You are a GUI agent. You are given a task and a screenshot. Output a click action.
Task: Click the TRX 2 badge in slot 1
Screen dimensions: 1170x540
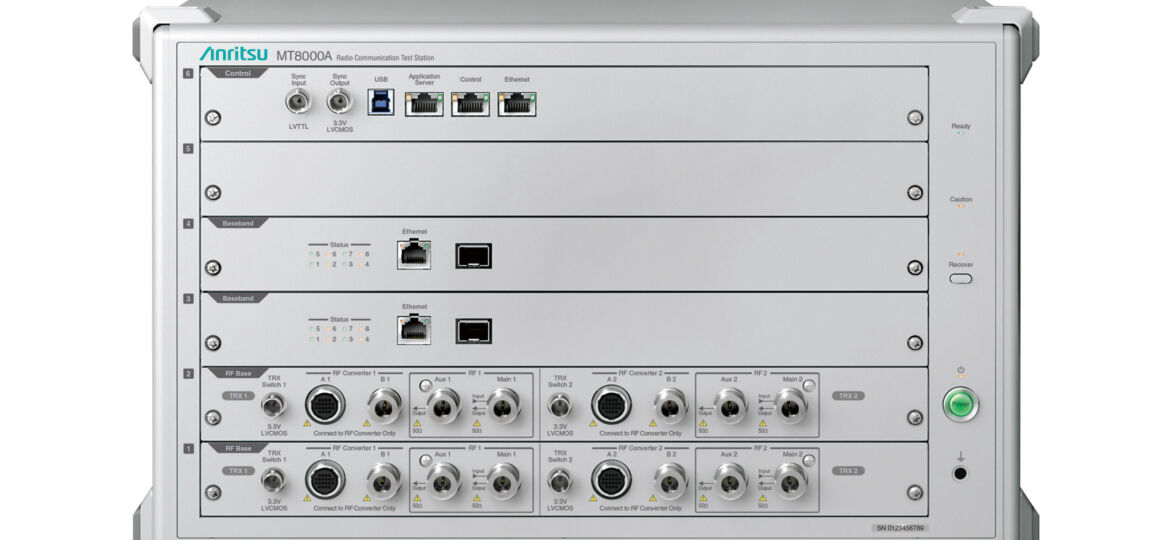tap(848, 471)
